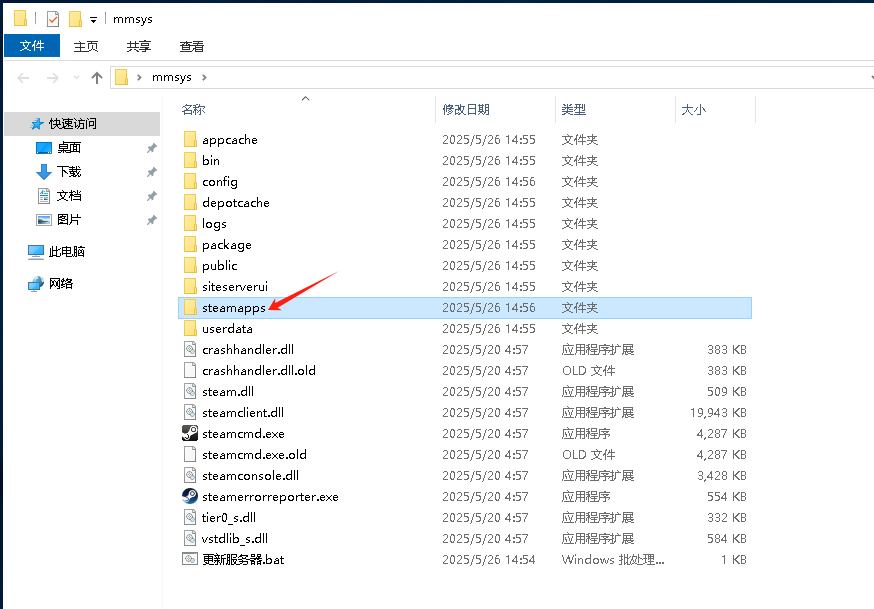Click the title bar properties checkmark icon
Viewport: 874px width, 609px height.
pos(53,19)
